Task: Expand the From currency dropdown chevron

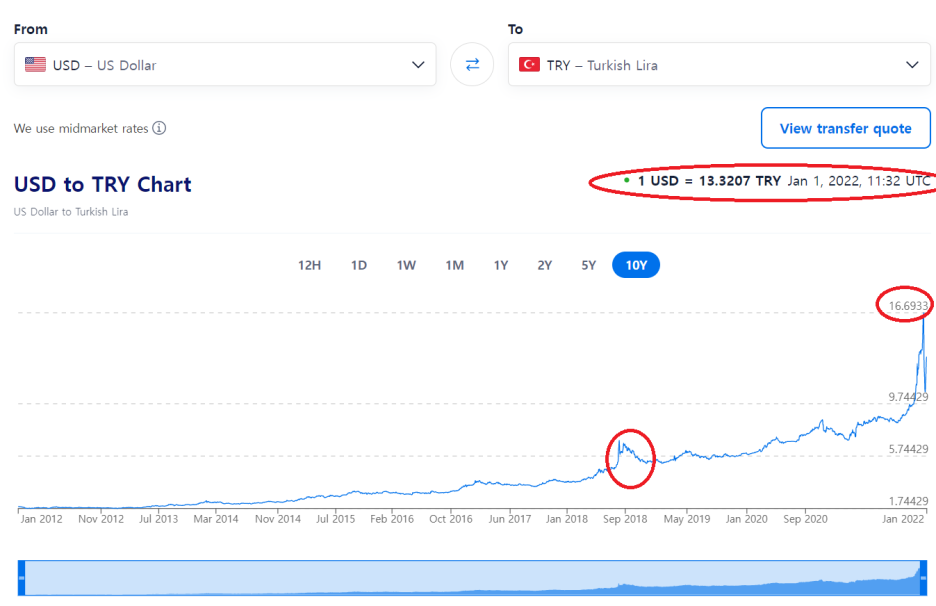Action: [x=418, y=64]
